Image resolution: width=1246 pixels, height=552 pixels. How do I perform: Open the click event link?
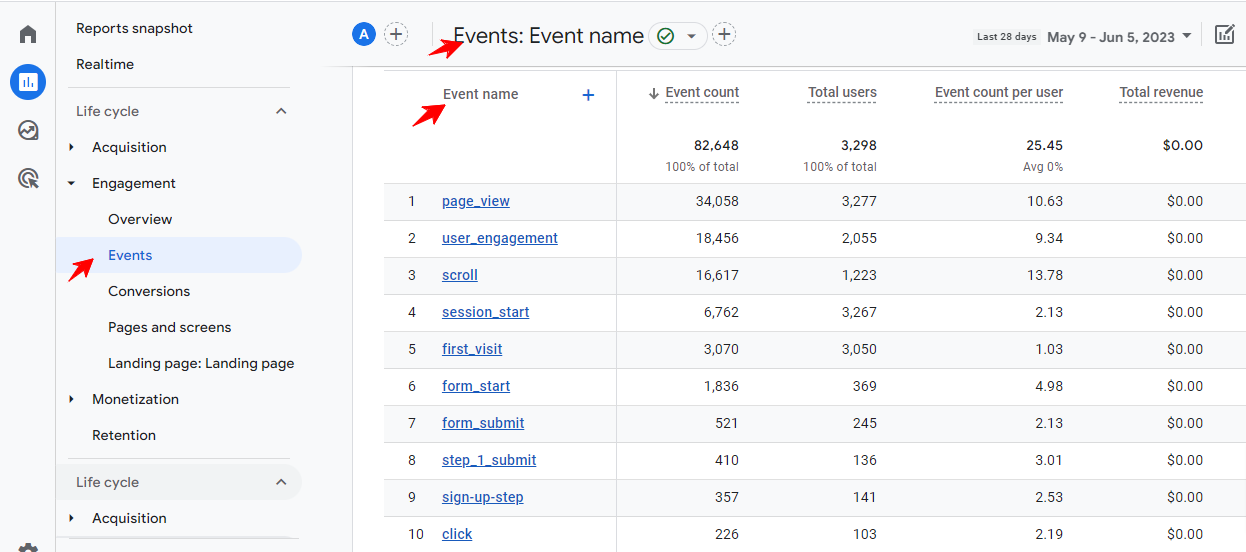pyautogui.click(x=457, y=534)
